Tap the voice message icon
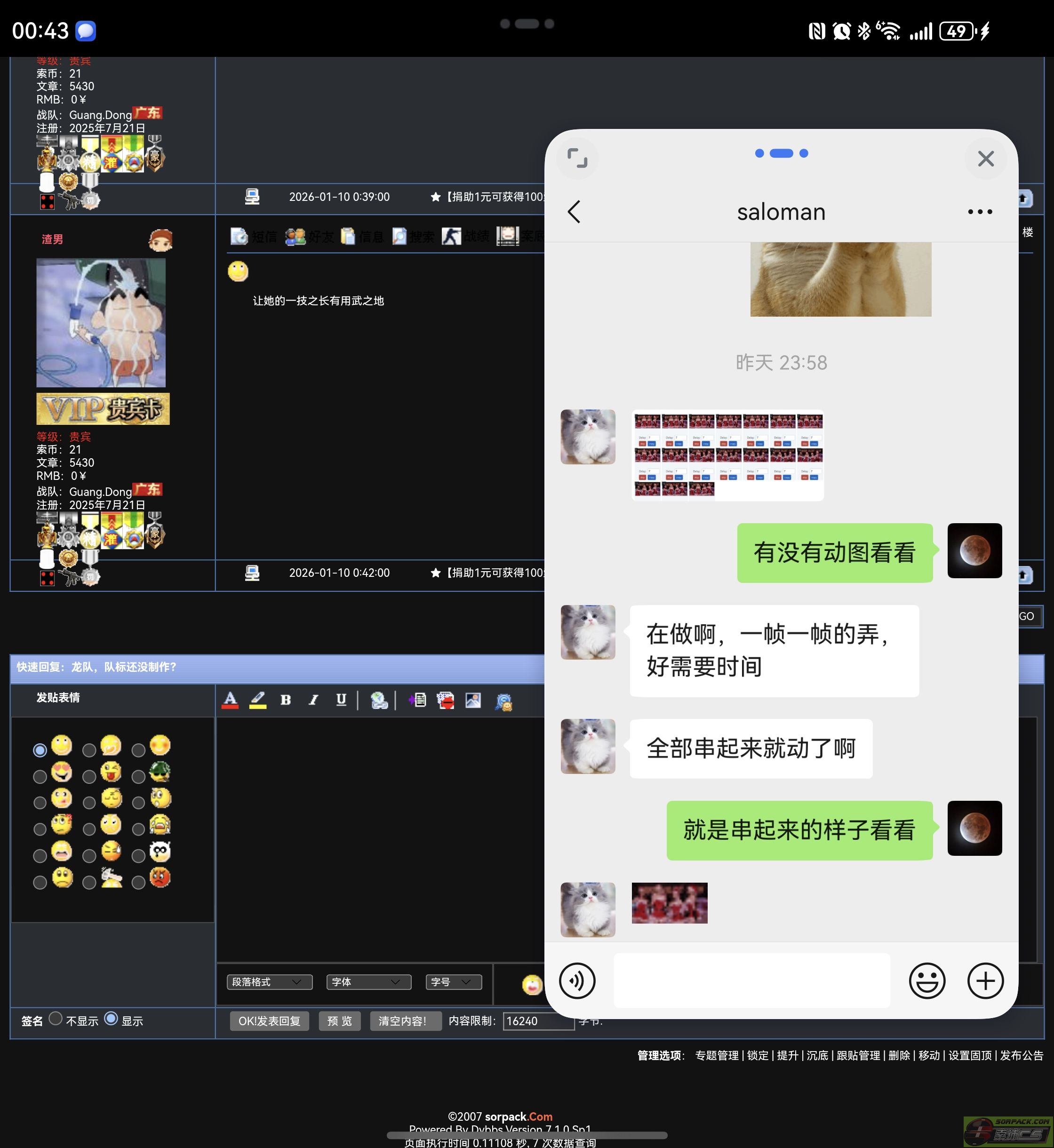Viewport: 1054px width, 1148px height. coord(577,981)
